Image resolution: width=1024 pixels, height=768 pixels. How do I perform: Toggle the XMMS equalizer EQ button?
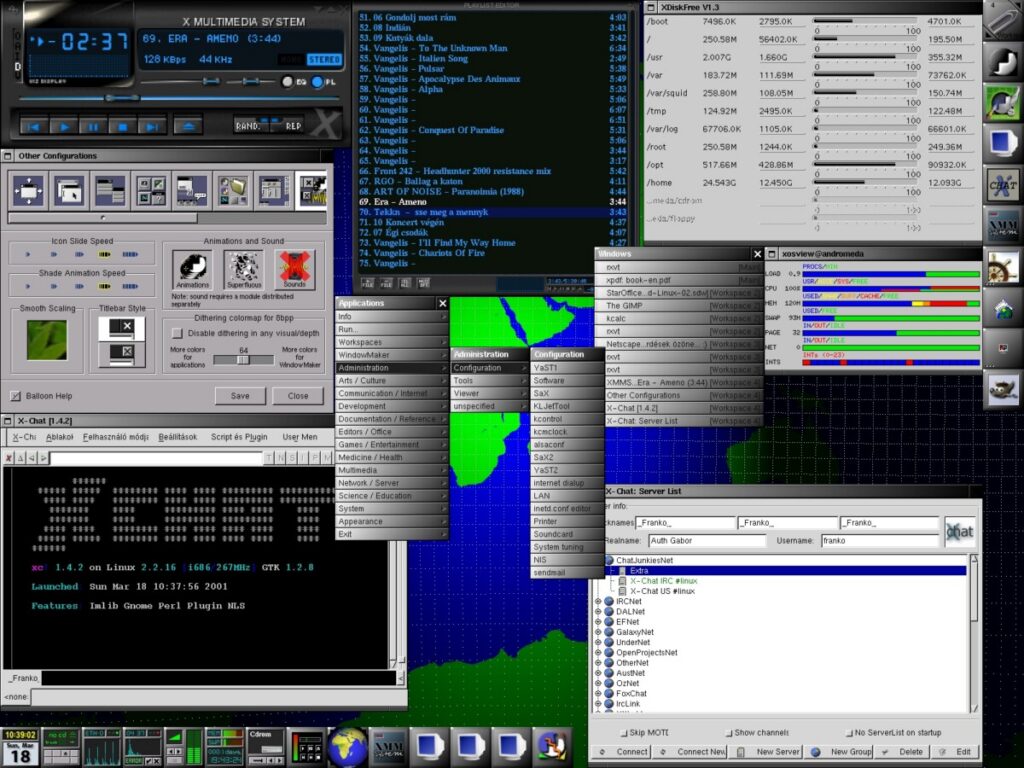pos(287,82)
